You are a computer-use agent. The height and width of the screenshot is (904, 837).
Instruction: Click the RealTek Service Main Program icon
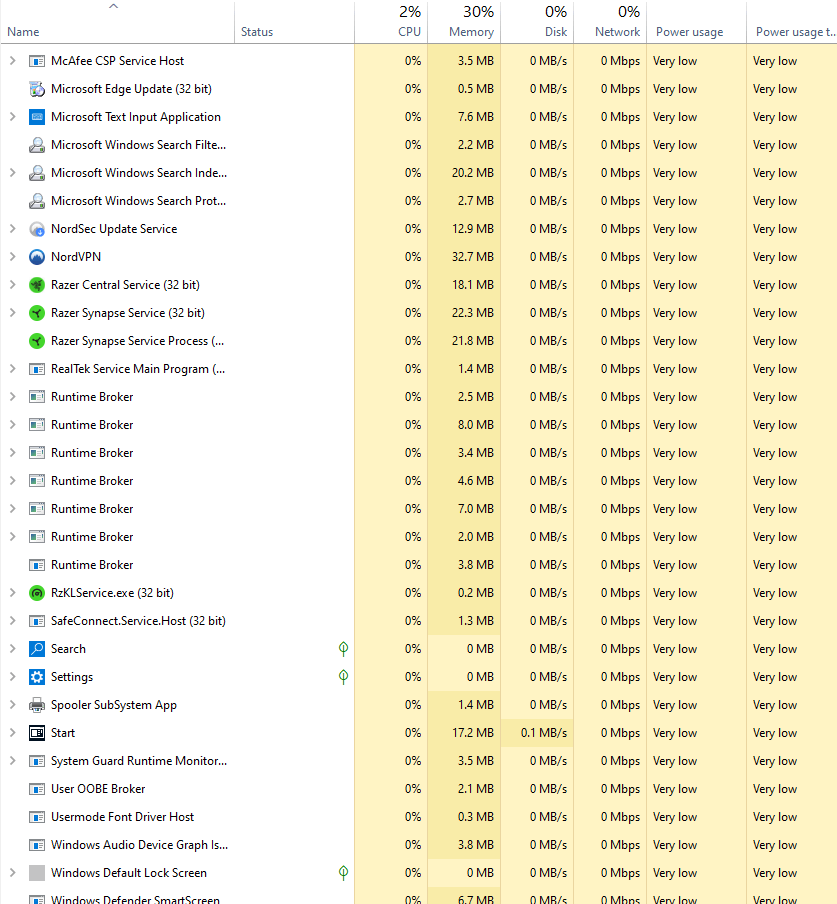pyautogui.click(x=37, y=369)
